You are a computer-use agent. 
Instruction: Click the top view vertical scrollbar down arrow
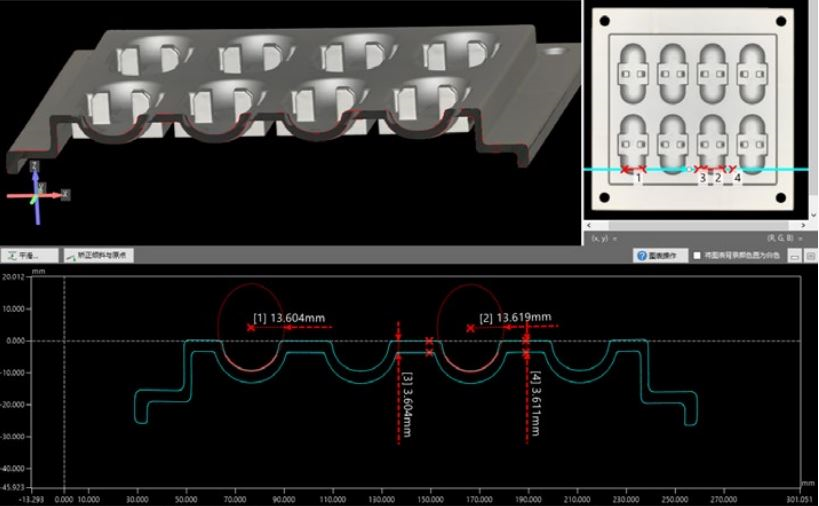812,214
